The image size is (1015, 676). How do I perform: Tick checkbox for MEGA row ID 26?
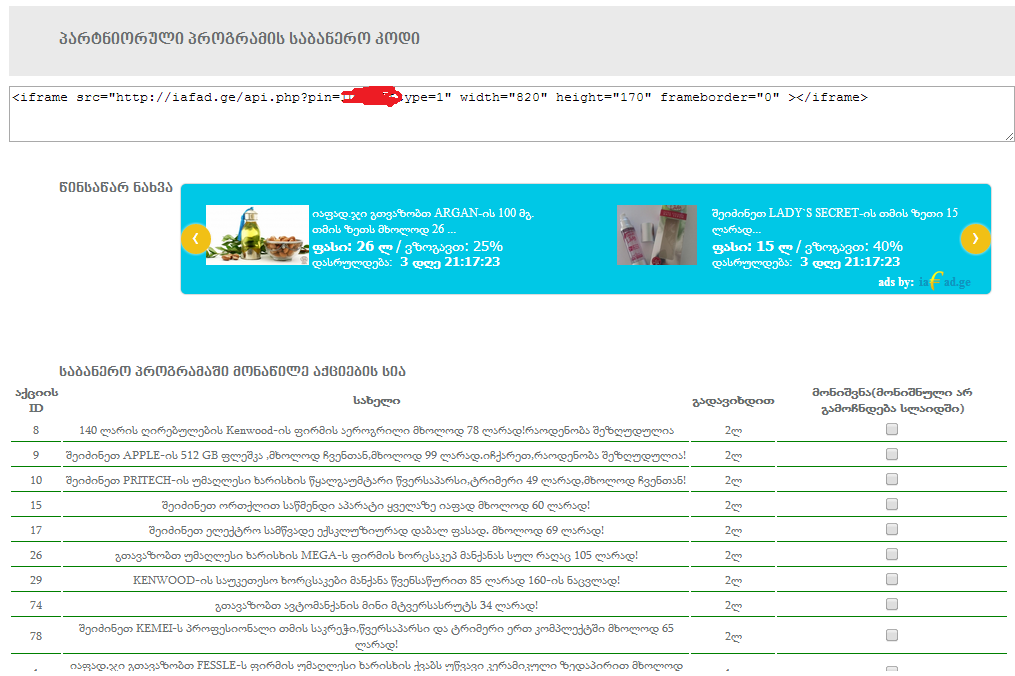click(892, 554)
